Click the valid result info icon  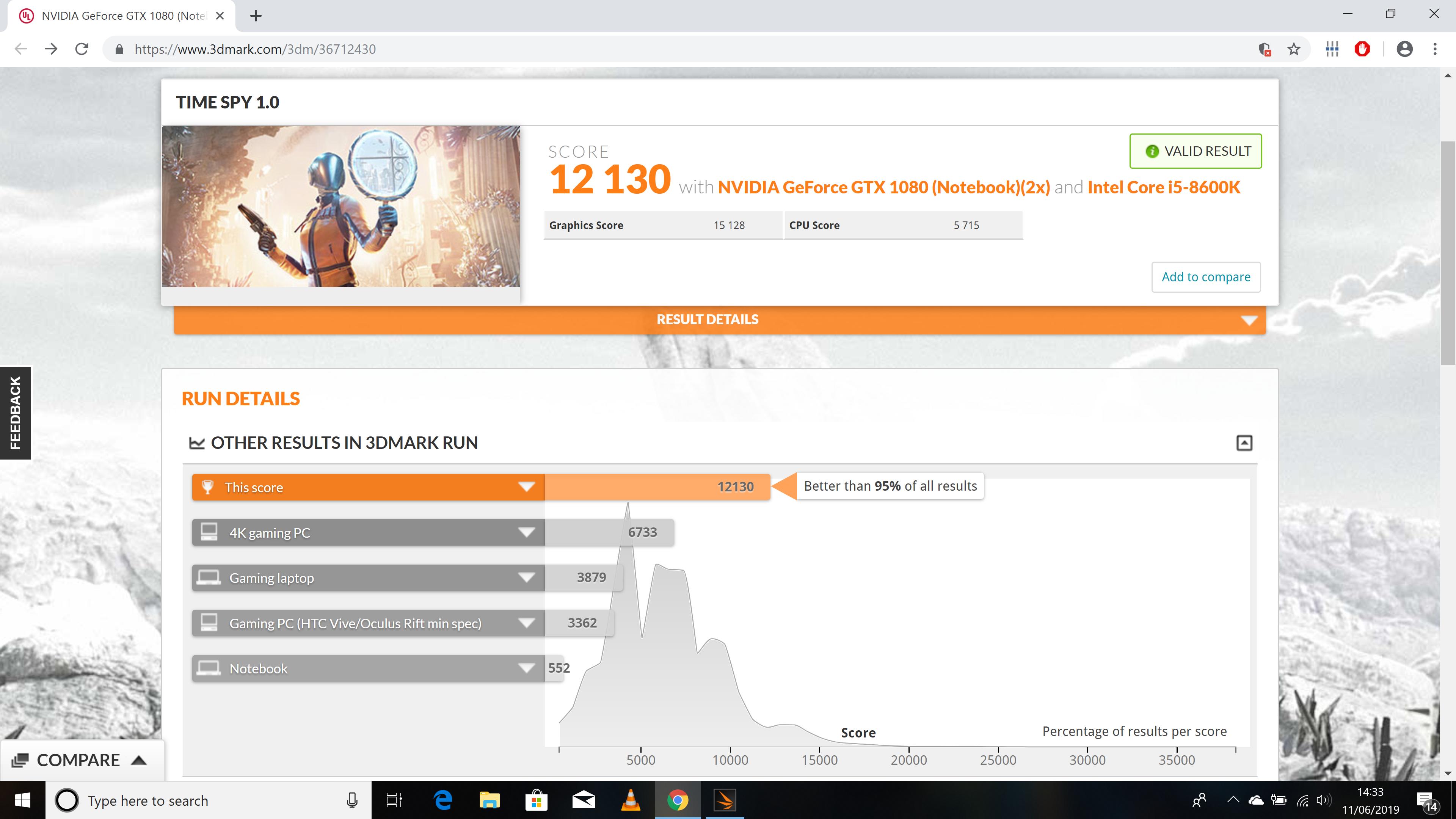point(1152,151)
